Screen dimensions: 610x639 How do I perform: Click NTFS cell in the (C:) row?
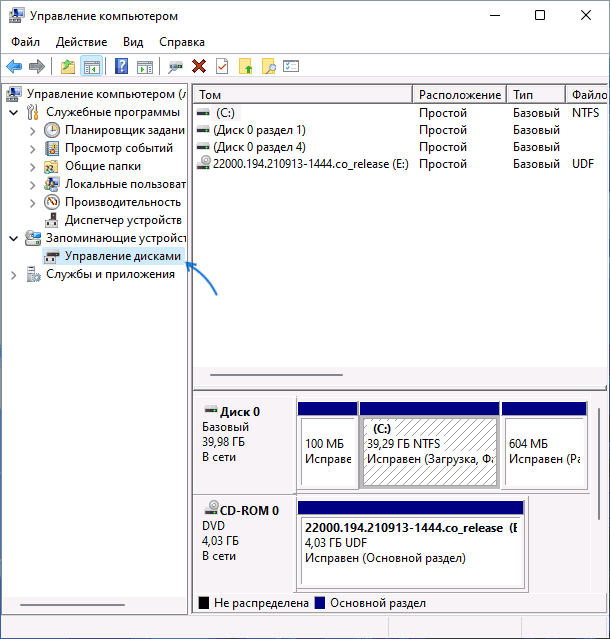pos(585,112)
